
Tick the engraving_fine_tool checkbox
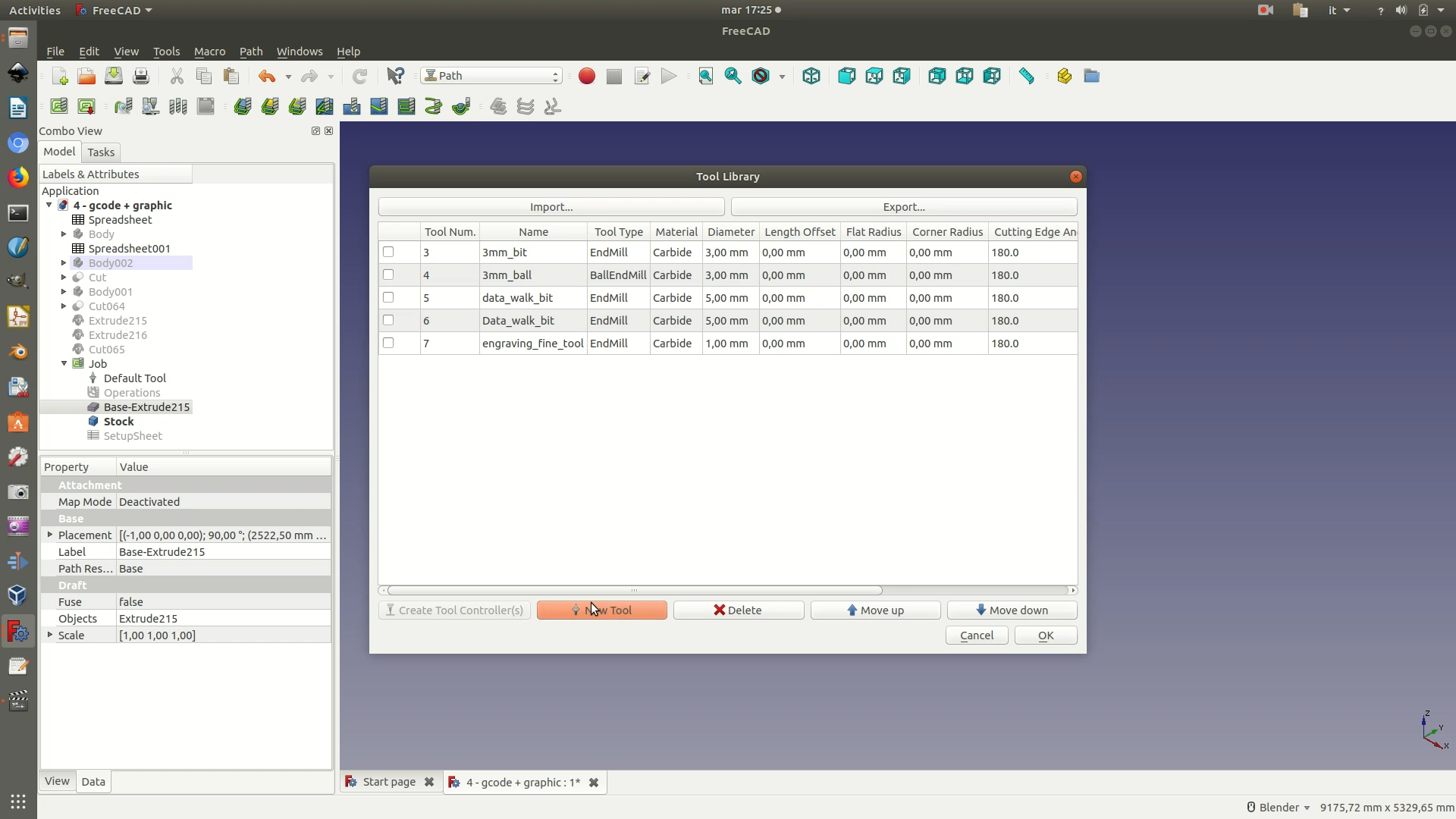[388, 344]
